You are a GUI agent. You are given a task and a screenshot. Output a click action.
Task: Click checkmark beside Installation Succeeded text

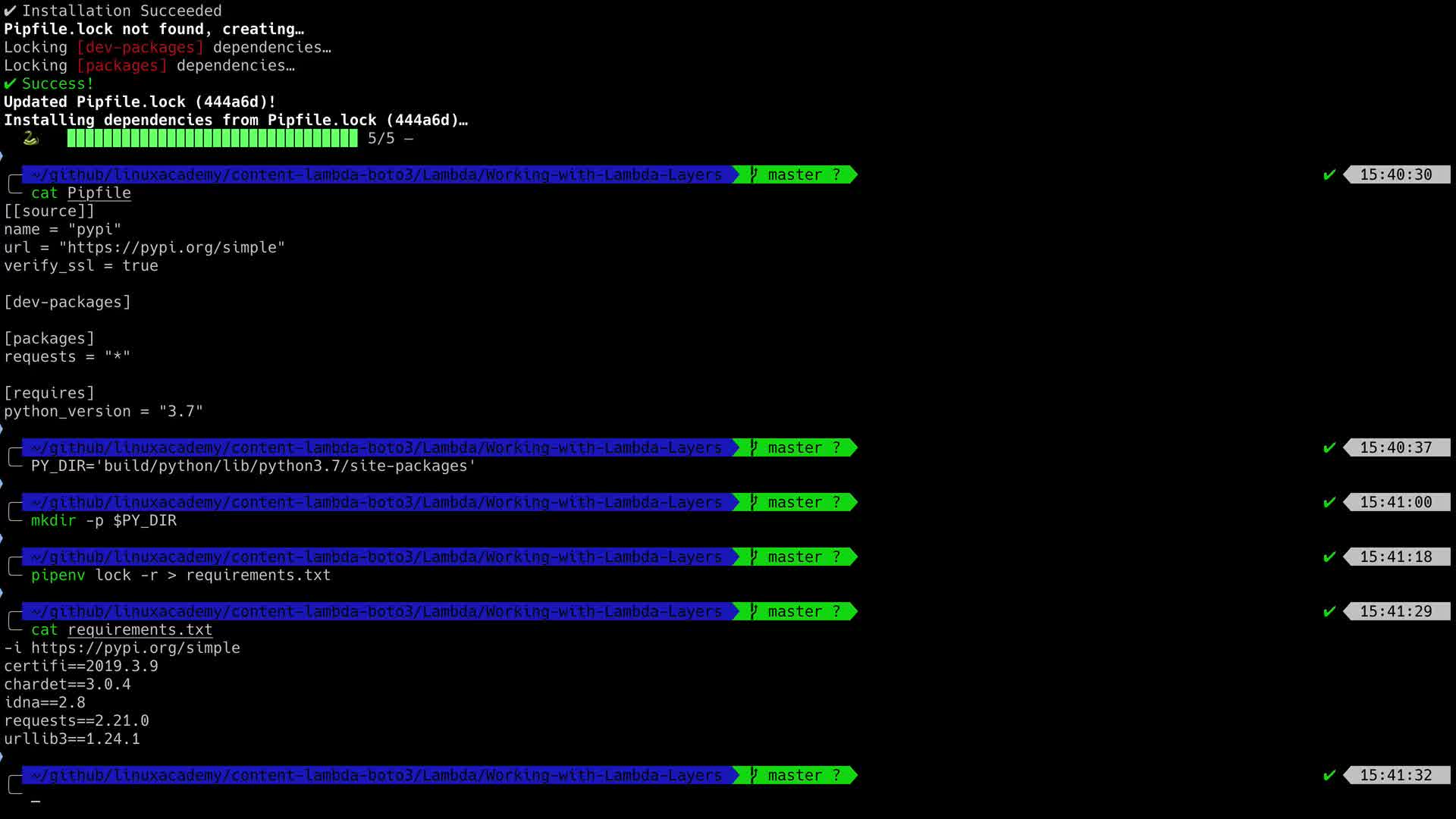(x=10, y=11)
